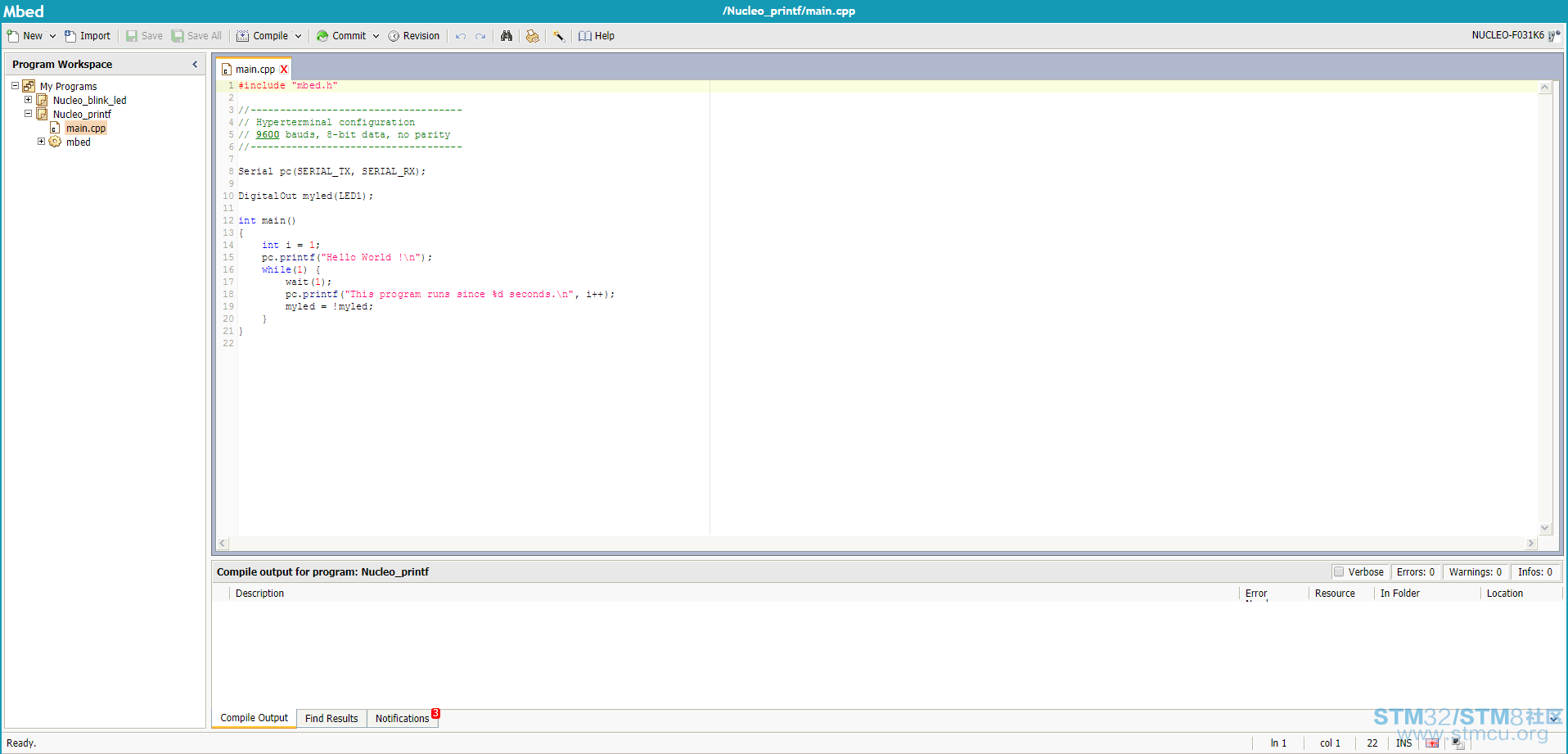The width and height of the screenshot is (1568, 754).
Task: Click the #include "mbed.h" code line
Action: click(287, 86)
